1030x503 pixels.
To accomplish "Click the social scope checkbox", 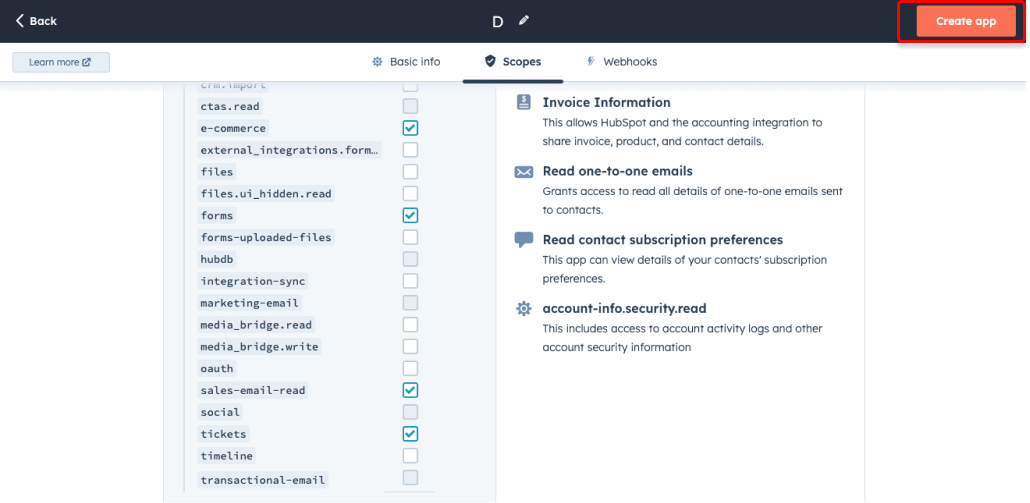I will [411, 412].
